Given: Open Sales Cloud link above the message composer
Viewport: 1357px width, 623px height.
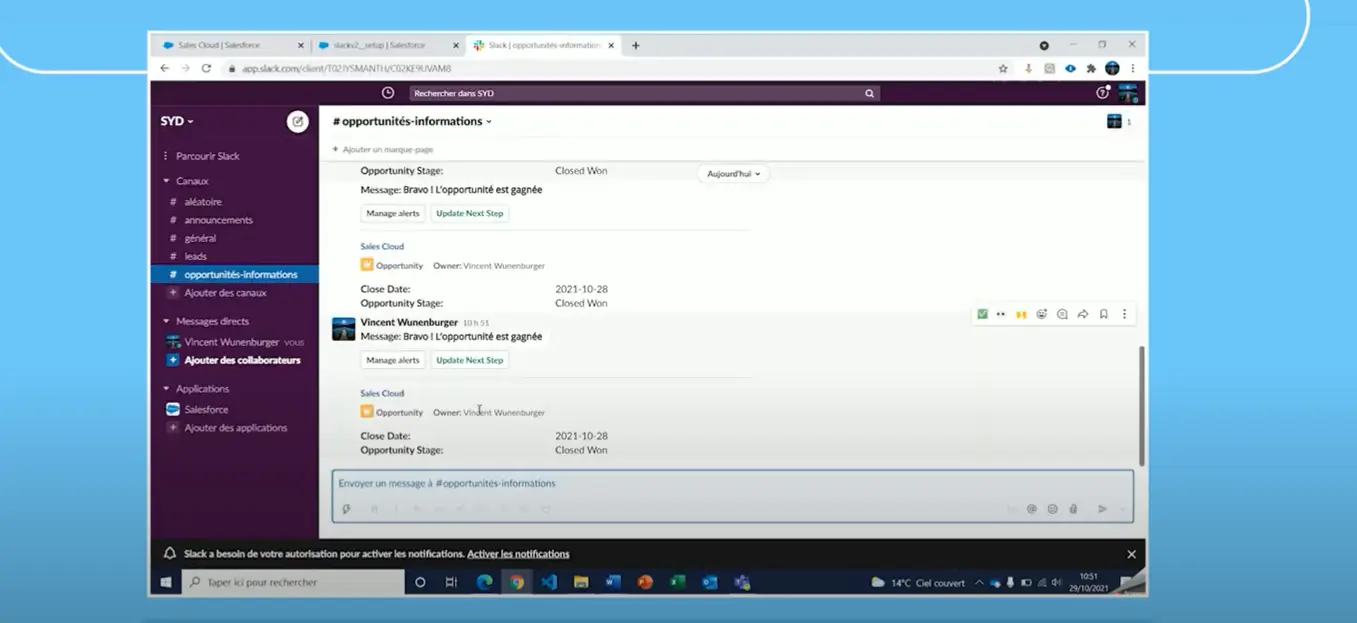Looking at the screenshot, I should [382, 393].
